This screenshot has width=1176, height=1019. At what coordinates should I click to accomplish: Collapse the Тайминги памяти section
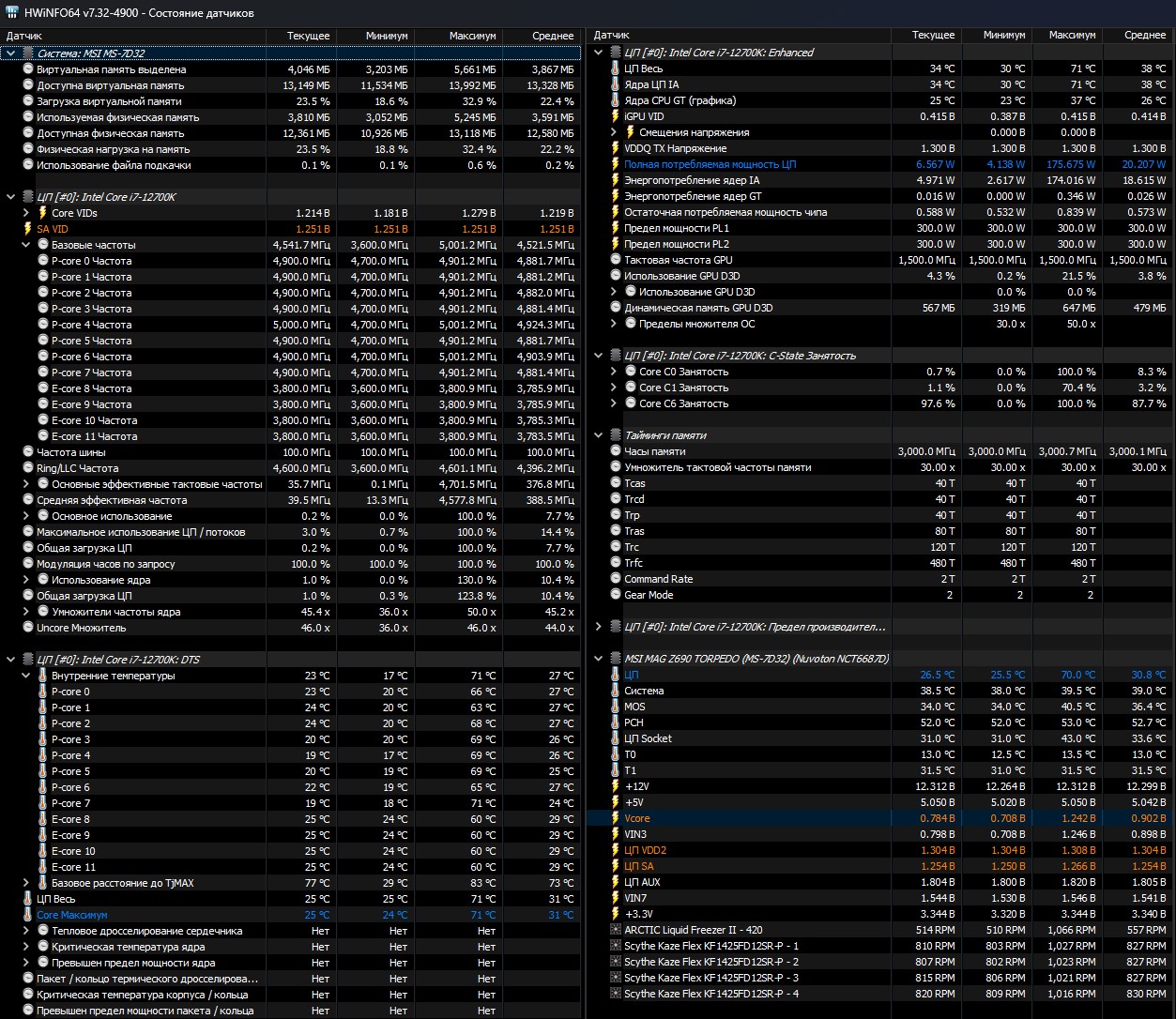(x=599, y=435)
